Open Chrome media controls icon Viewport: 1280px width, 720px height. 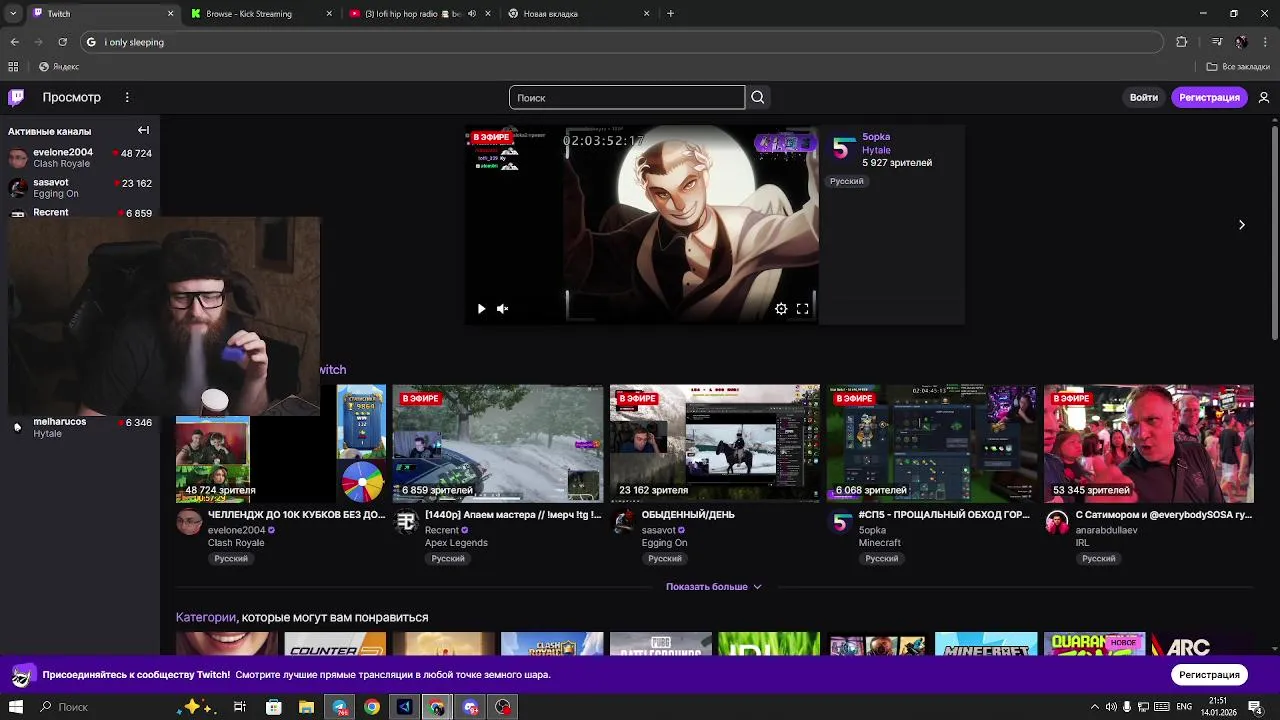[x=1217, y=42]
